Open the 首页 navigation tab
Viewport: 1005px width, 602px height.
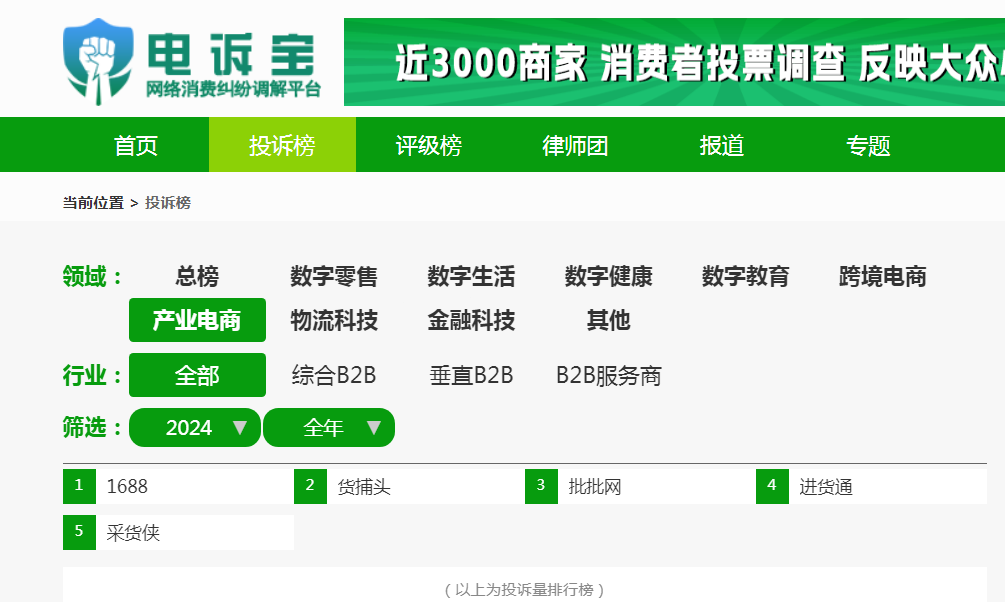point(136,145)
